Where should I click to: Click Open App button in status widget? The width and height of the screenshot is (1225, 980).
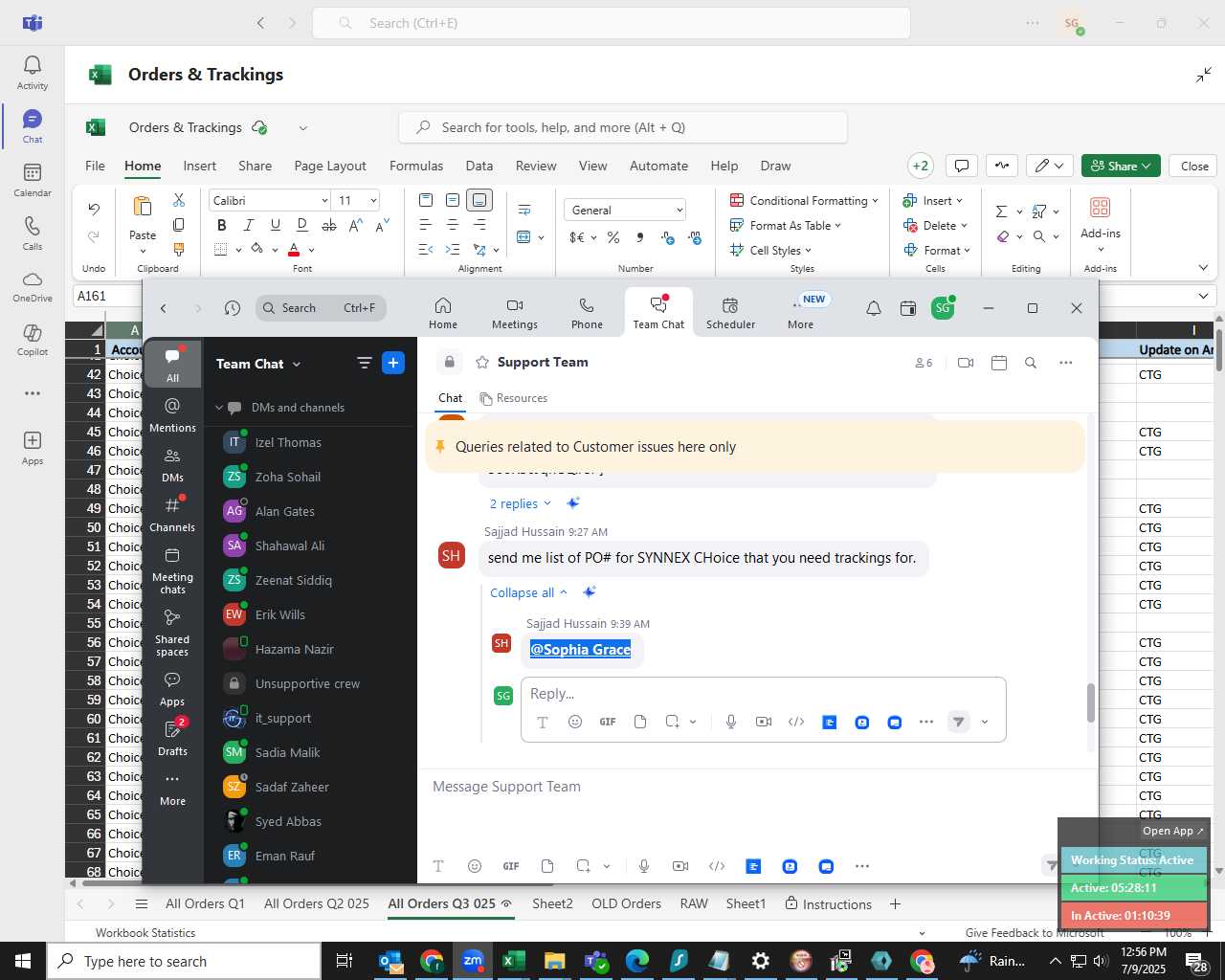point(1173,831)
